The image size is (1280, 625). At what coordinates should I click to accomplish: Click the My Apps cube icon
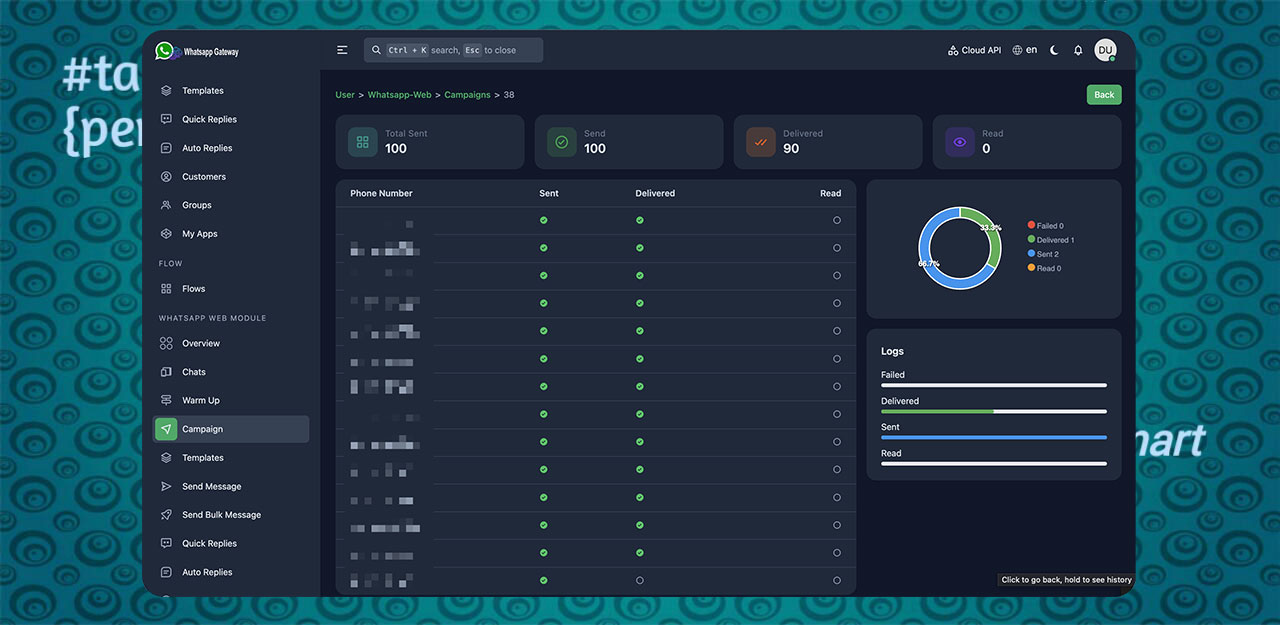166,234
